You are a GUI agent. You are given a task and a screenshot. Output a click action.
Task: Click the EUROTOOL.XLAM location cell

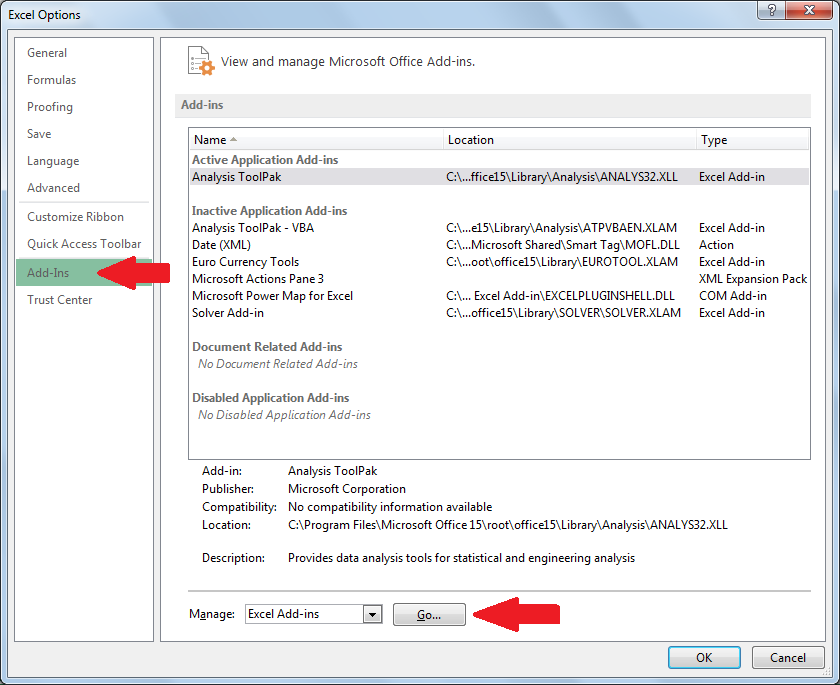[x=561, y=262]
